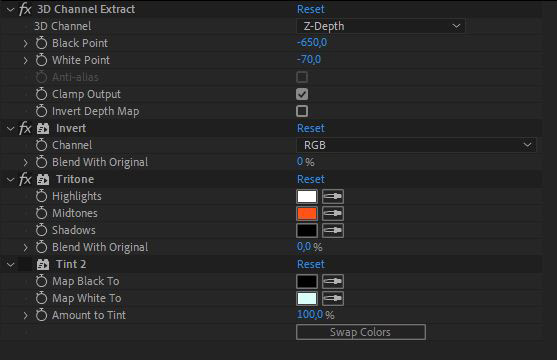Click the Shadows eyedropper icon
This screenshot has height=360, width=557.
pyautogui.click(x=333, y=230)
